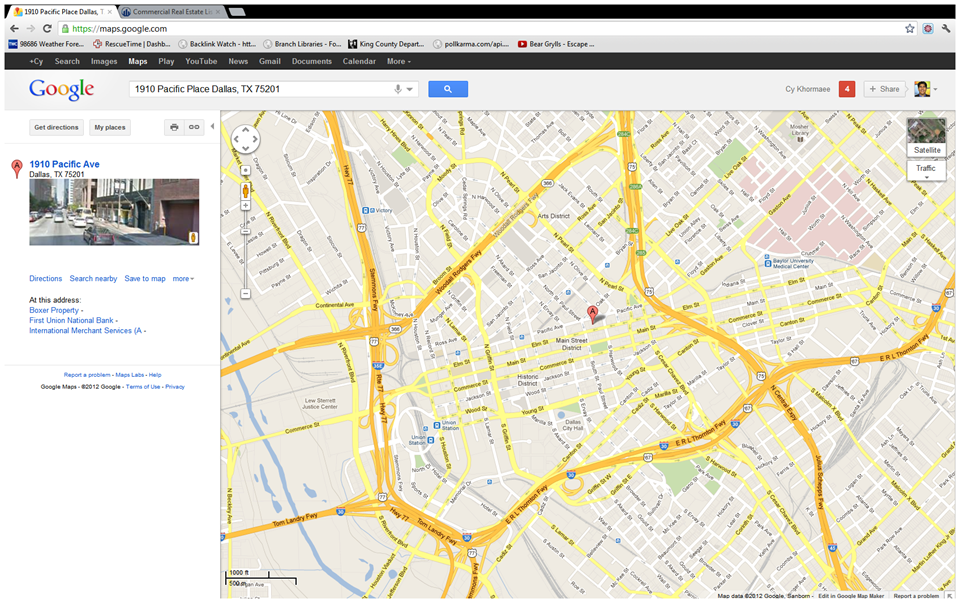The image size is (960, 603).
Task: Click the microphone icon in search box
Action: [x=398, y=89]
